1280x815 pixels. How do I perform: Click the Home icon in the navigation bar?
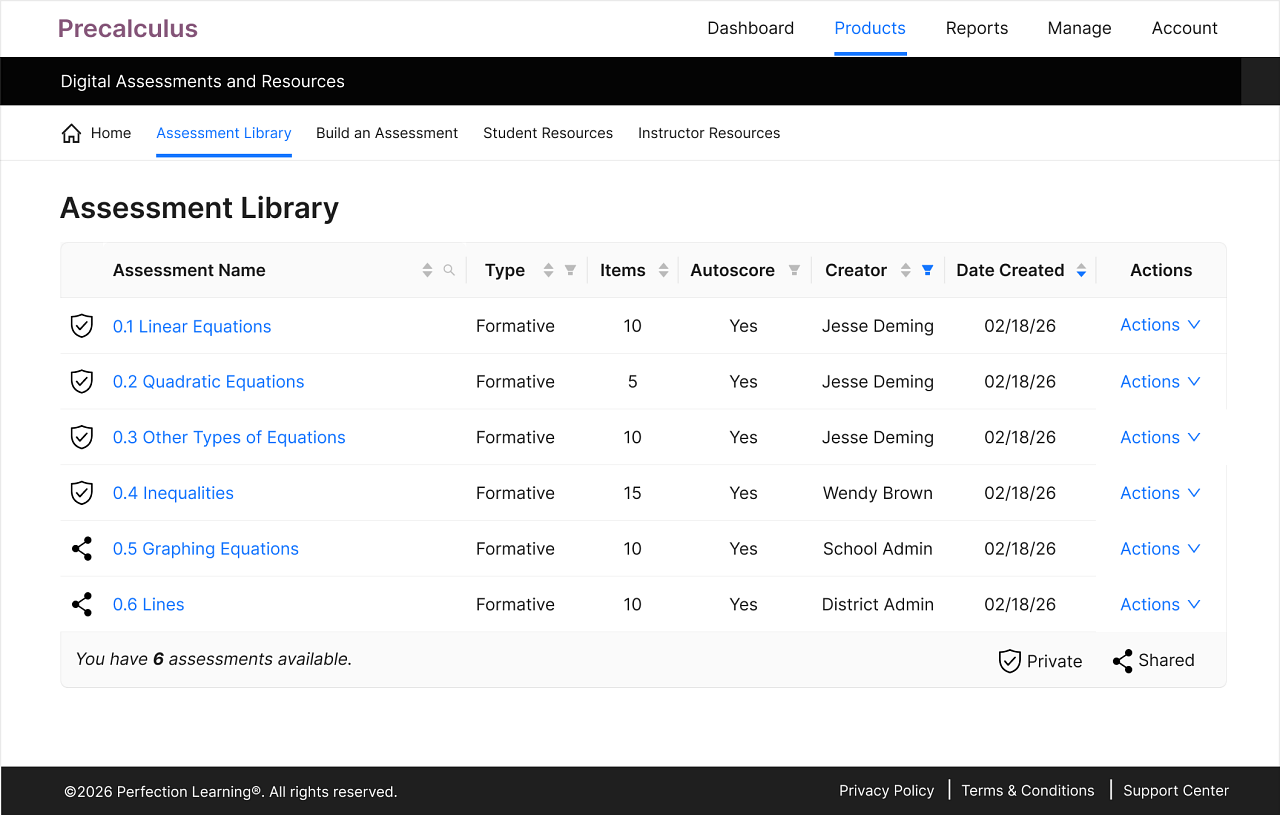70,131
